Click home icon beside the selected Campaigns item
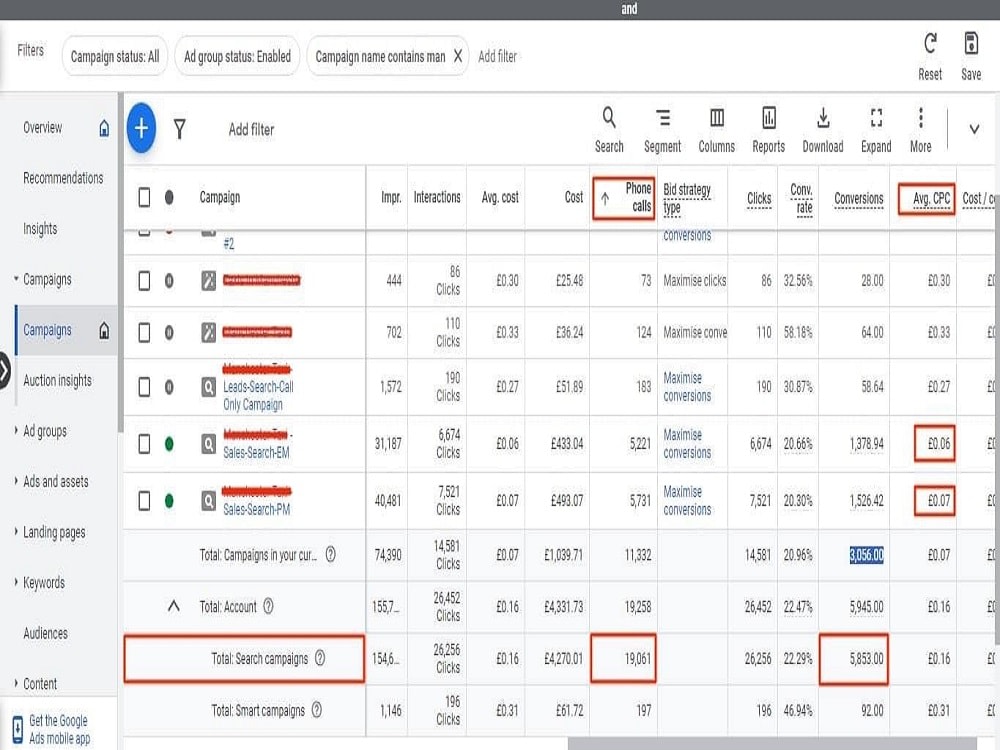1000x750 pixels. click(104, 330)
